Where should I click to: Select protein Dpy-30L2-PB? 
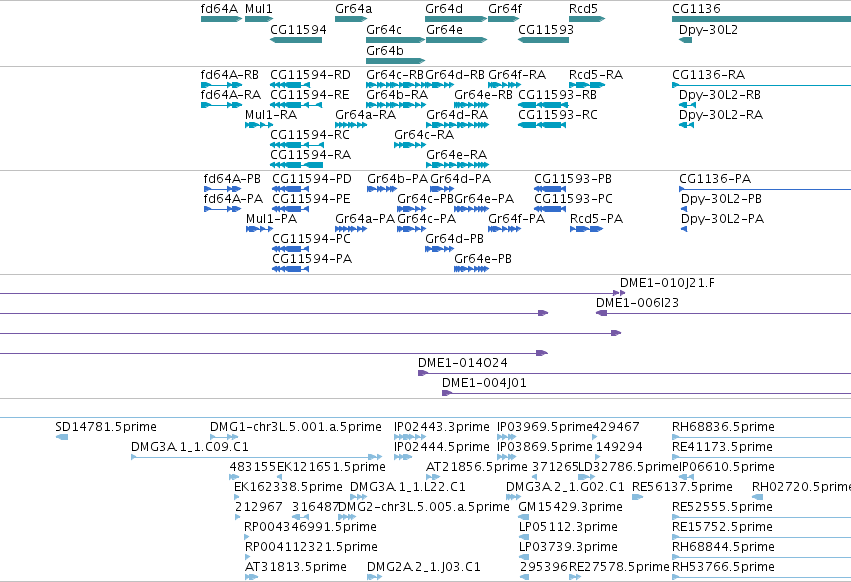pos(684,209)
